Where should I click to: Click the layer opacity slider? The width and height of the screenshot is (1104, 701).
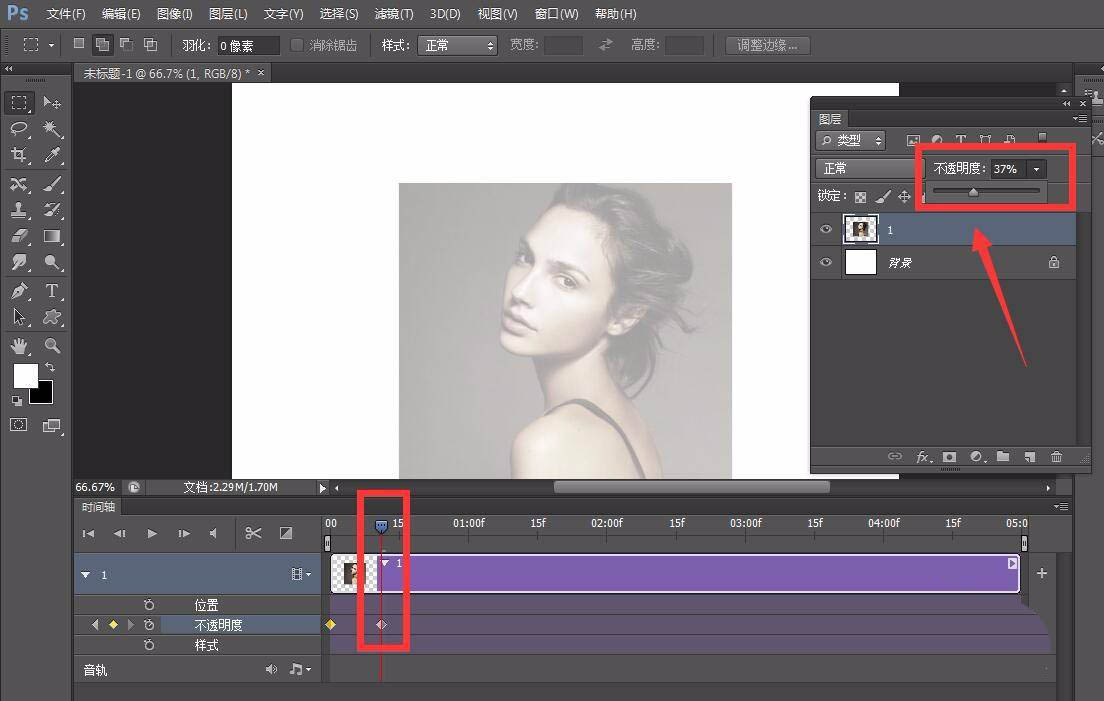click(986, 191)
